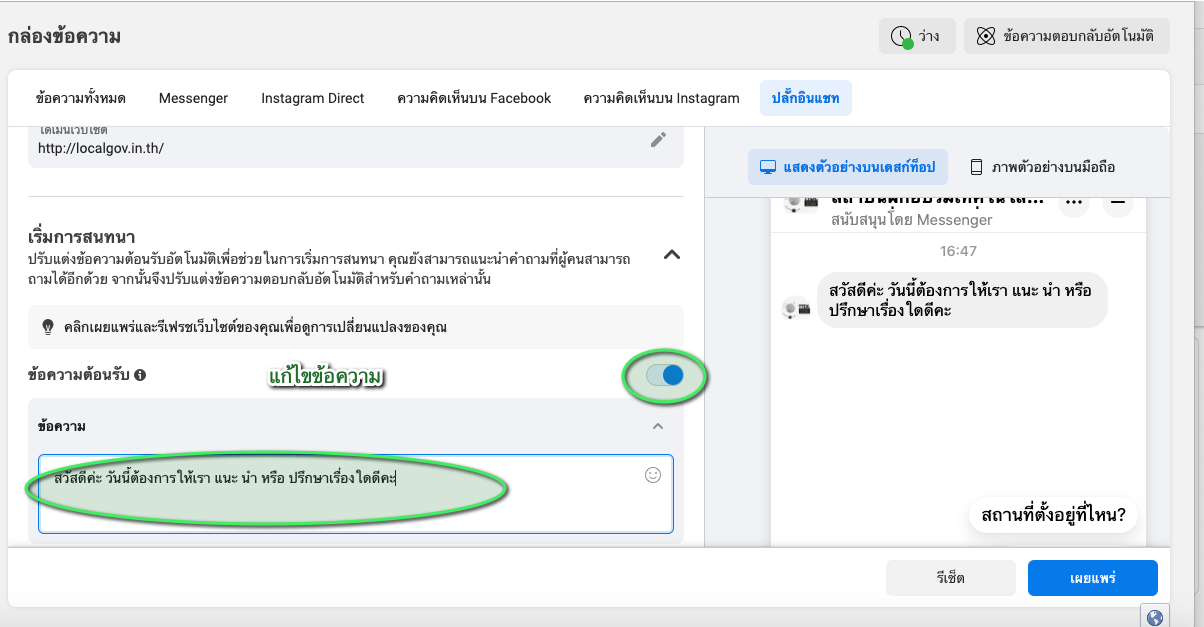The width and height of the screenshot is (1204, 627).
Task: Switch preview to mobile view (ภาพตัวอย่างบนมือถือ)
Action: point(1042,167)
